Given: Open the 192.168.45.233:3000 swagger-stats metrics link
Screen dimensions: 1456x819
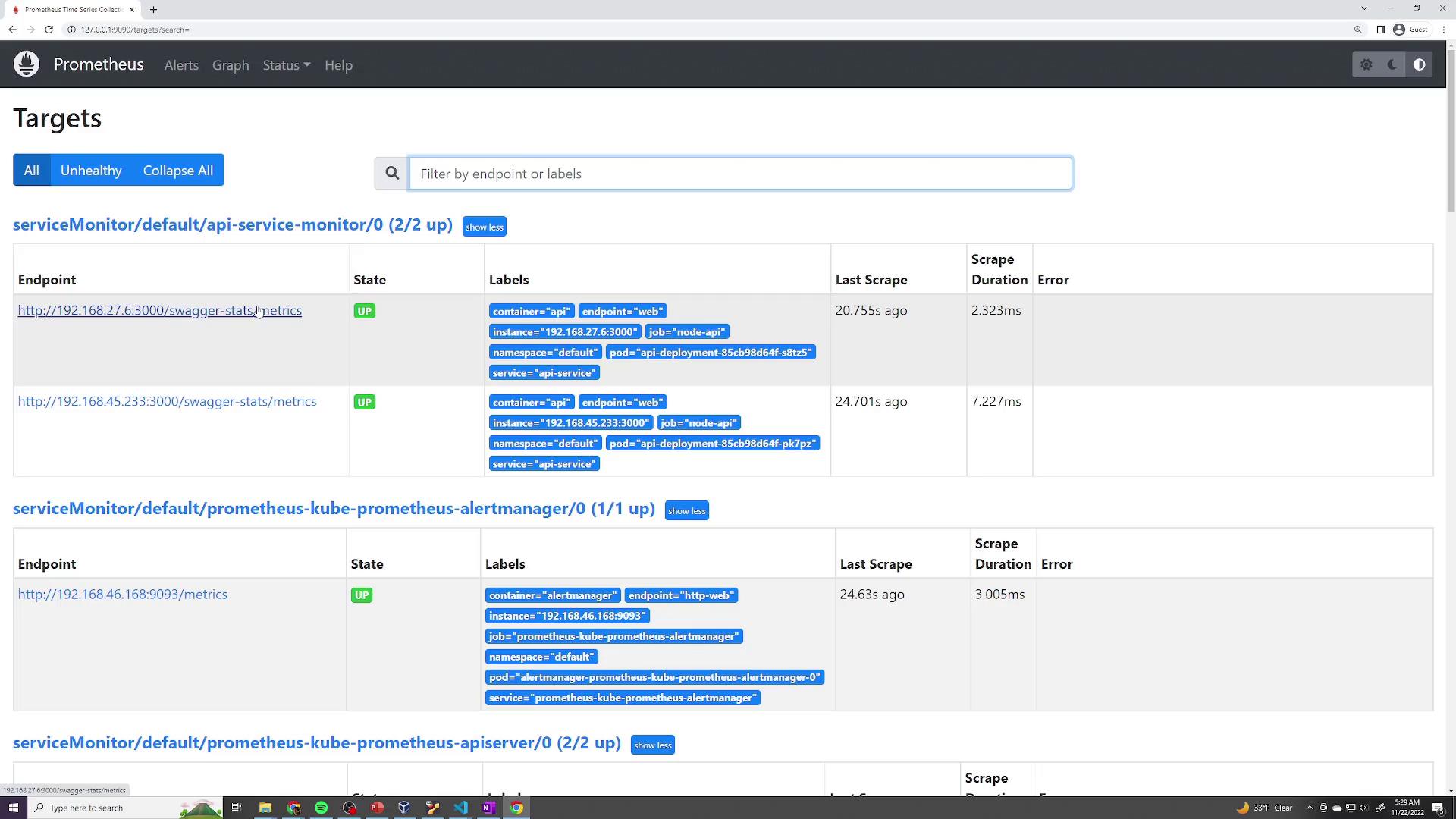Looking at the screenshot, I should [167, 402].
